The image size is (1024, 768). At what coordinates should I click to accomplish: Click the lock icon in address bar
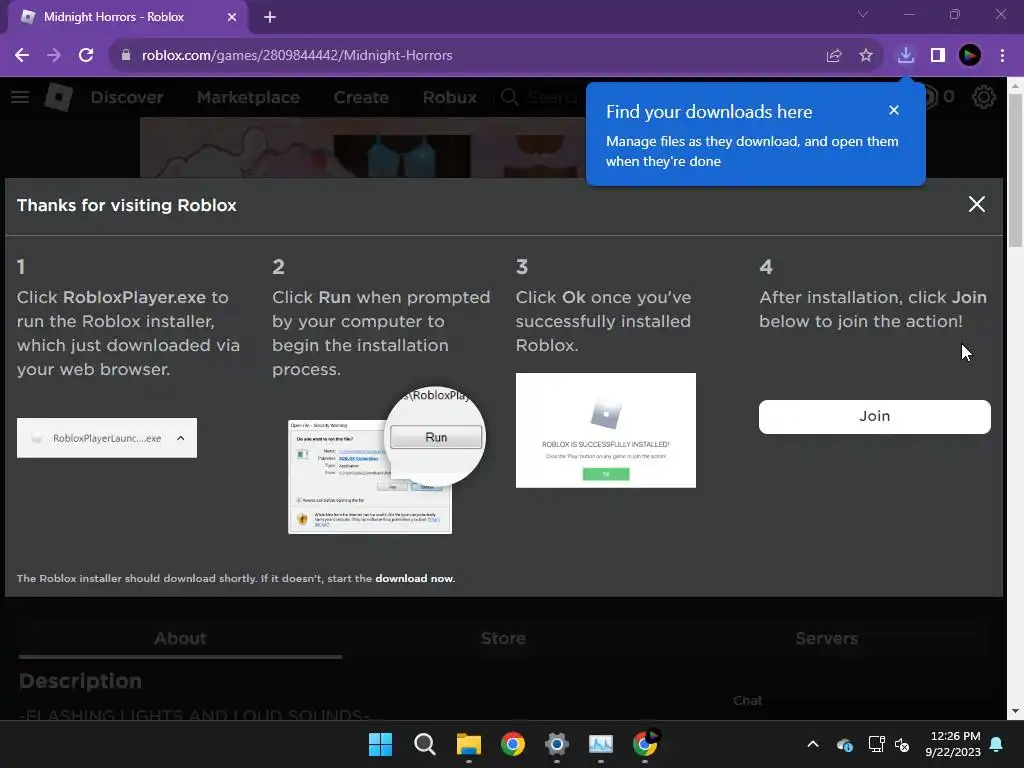[126, 56]
